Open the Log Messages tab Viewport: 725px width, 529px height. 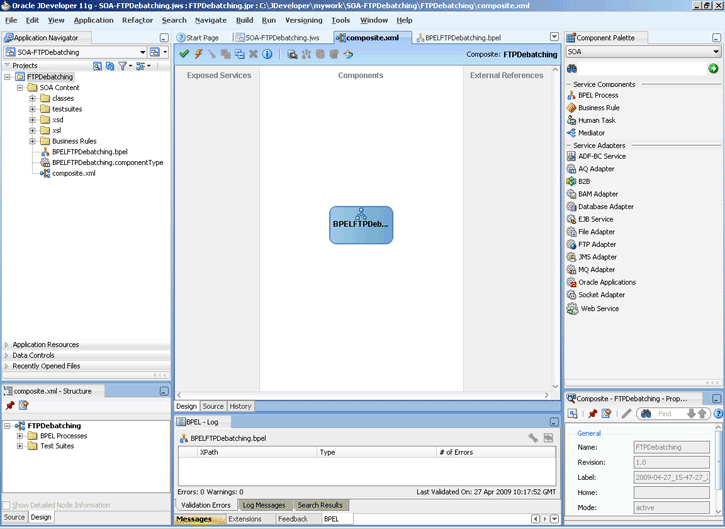(264, 505)
